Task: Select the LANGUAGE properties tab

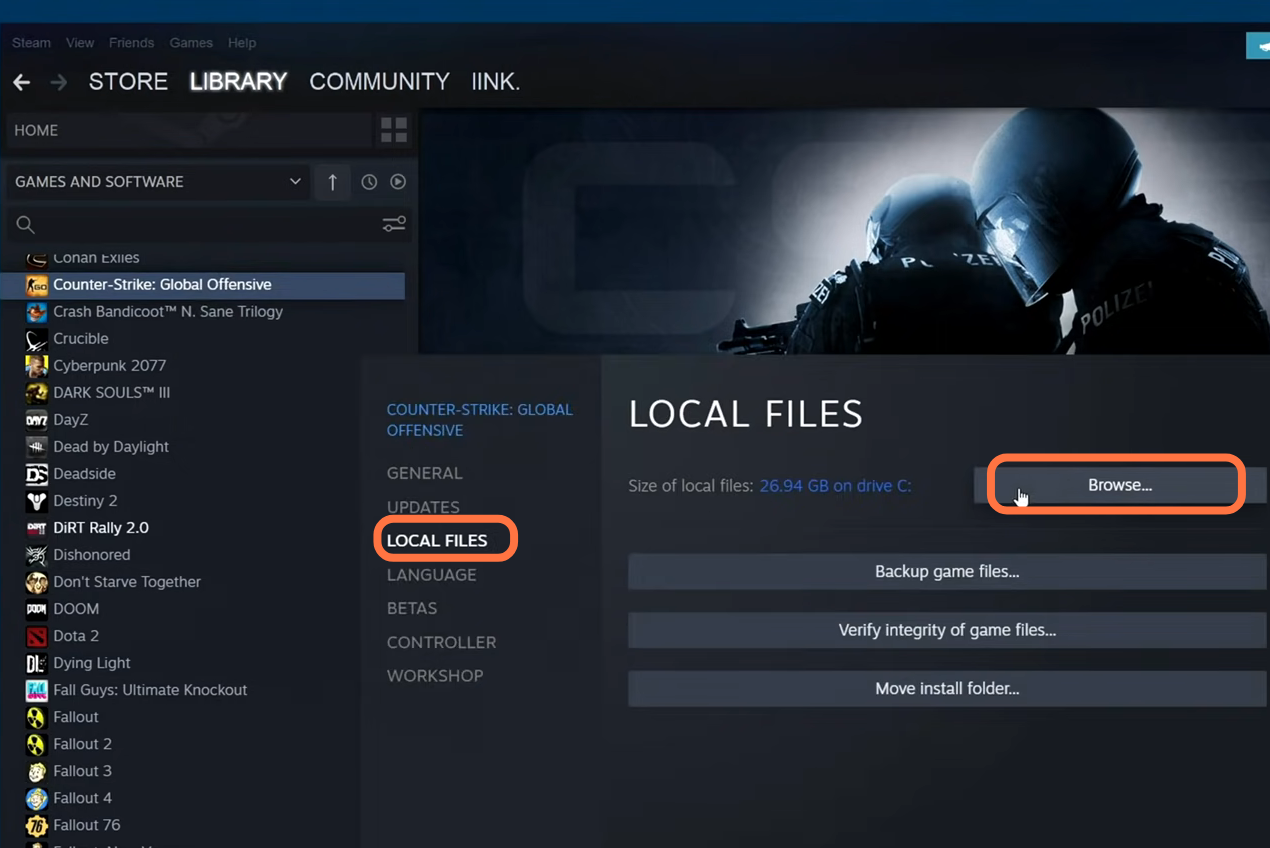Action: click(431, 575)
